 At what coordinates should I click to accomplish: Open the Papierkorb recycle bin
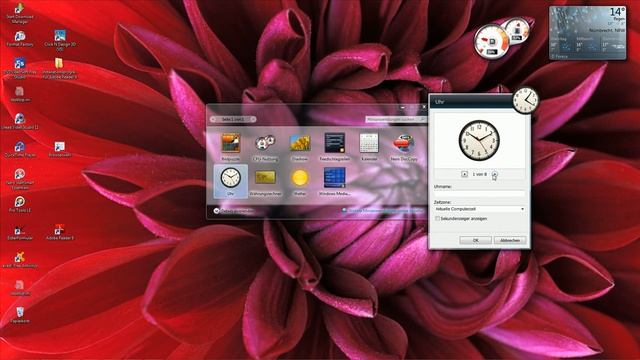click(20, 315)
